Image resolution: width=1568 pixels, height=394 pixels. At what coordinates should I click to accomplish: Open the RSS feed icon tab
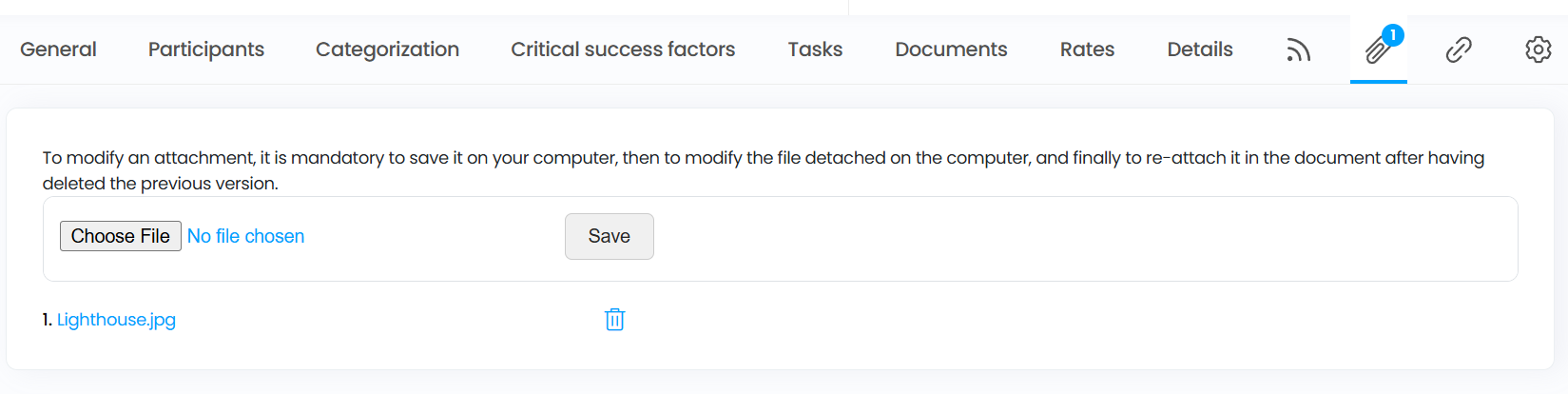[1298, 49]
